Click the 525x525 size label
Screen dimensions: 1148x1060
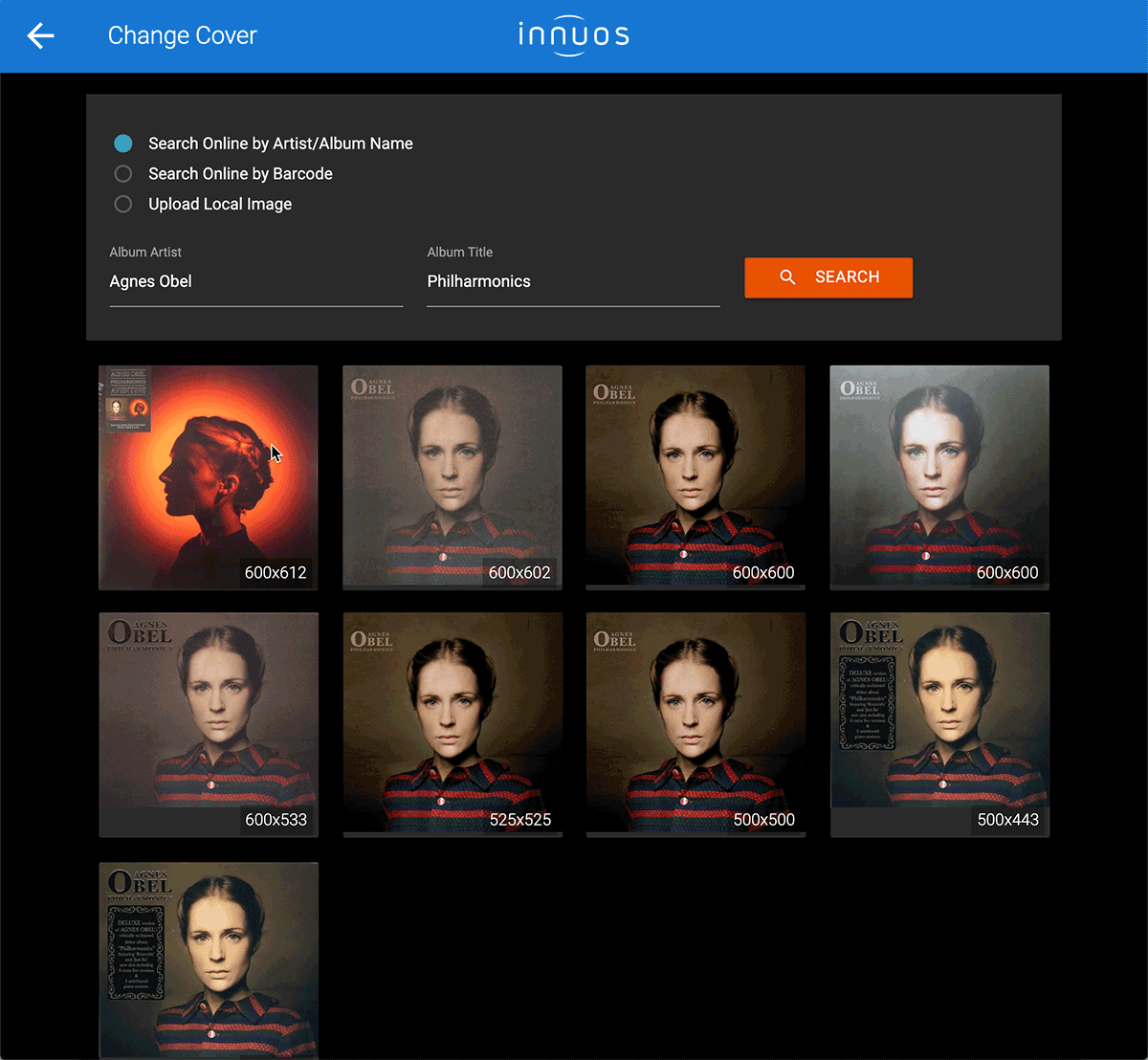pos(519,820)
